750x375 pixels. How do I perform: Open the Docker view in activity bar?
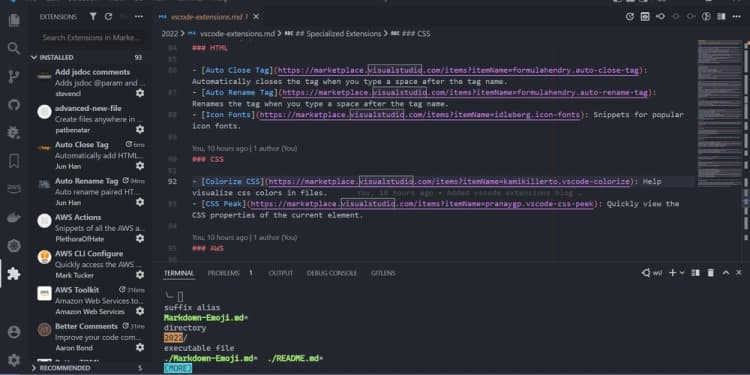pyautogui.click(x=14, y=217)
